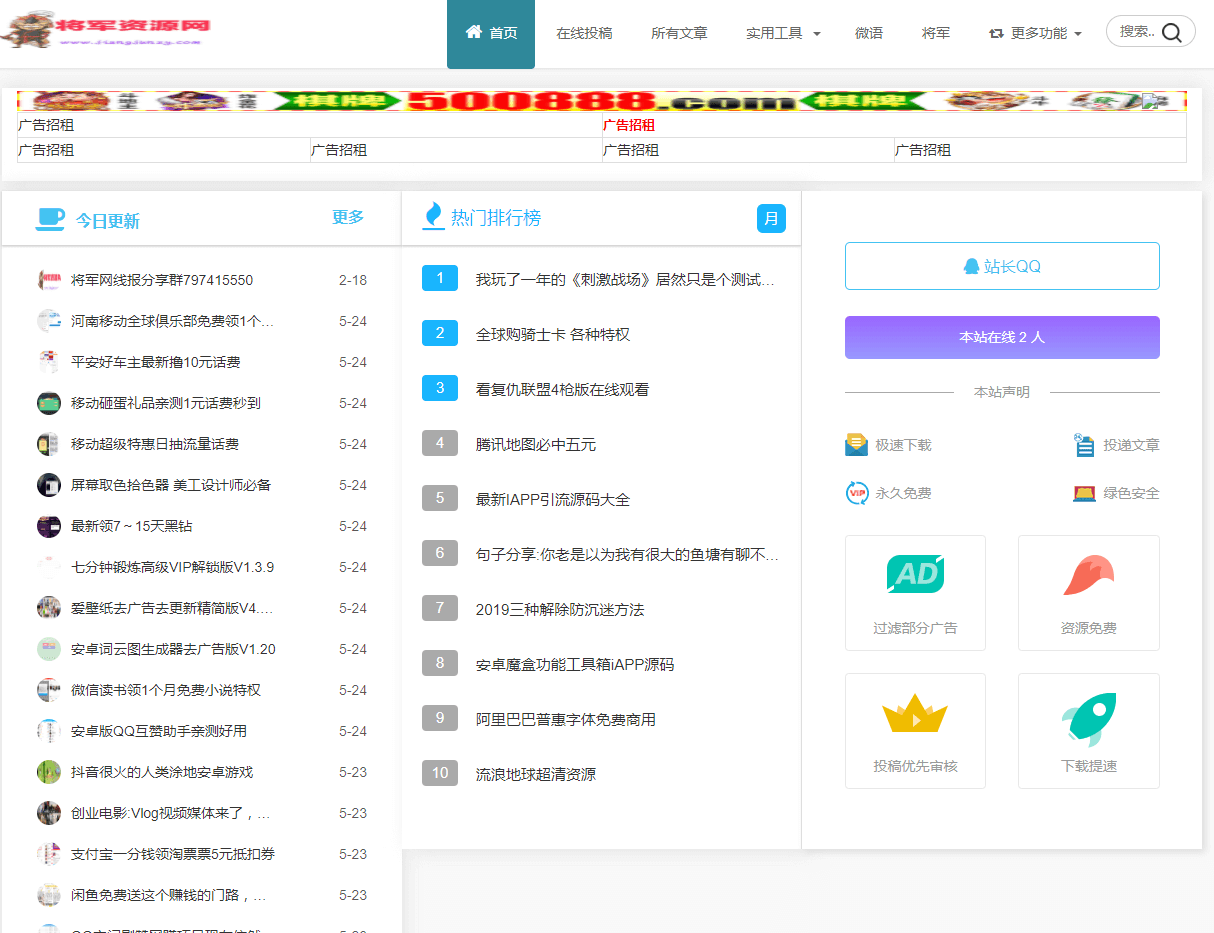Click the 投递文章 article submission icon
This screenshot has height=933, width=1214.
tap(1085, 444)
